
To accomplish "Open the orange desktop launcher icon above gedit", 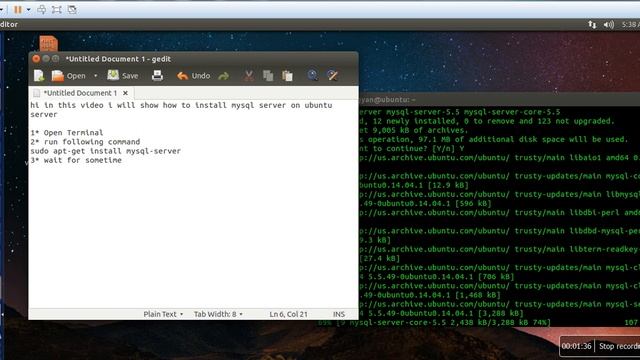I will click(49, 43).
